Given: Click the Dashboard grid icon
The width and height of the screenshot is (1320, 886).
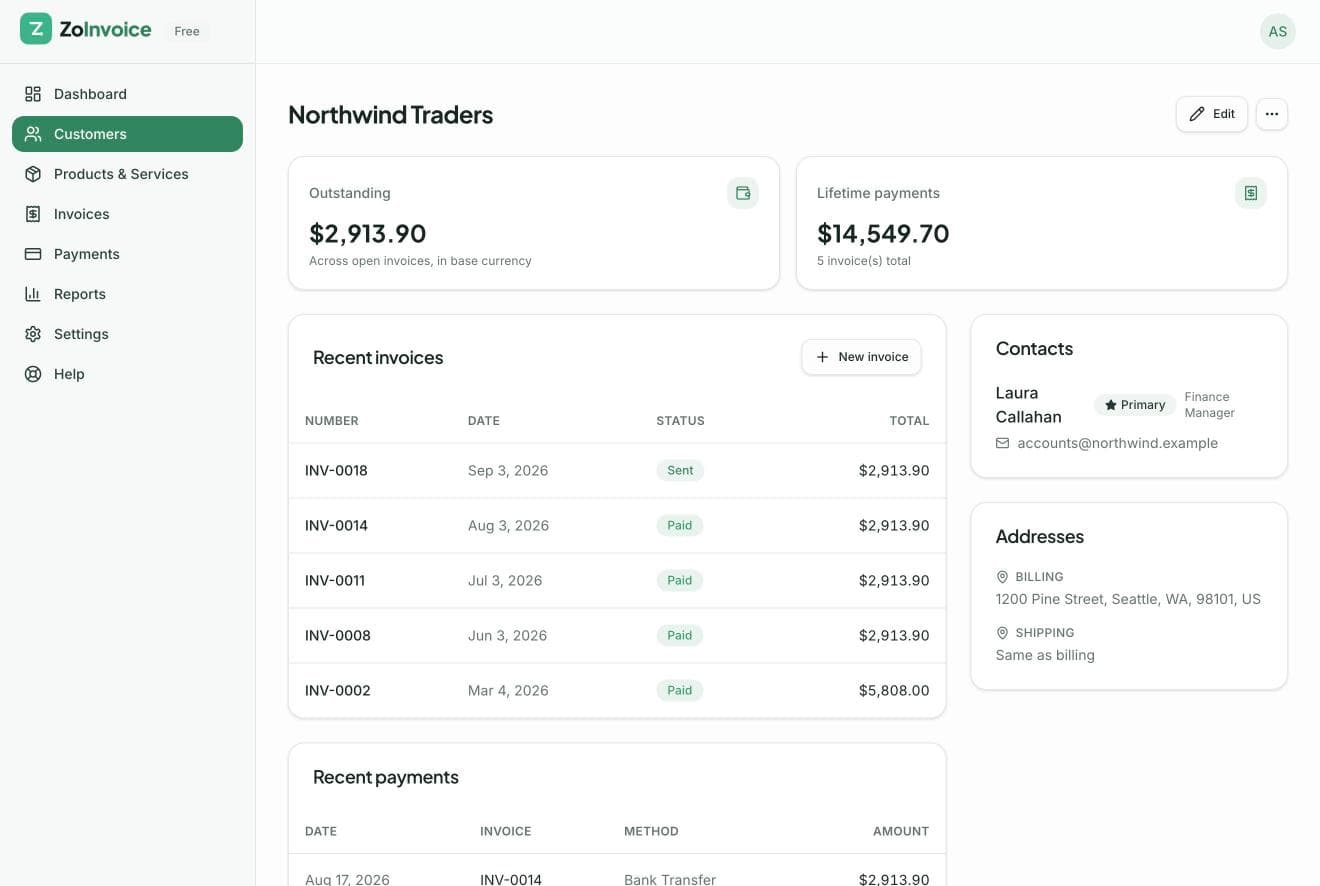Looking at the screenshot, I should [33, 94].
